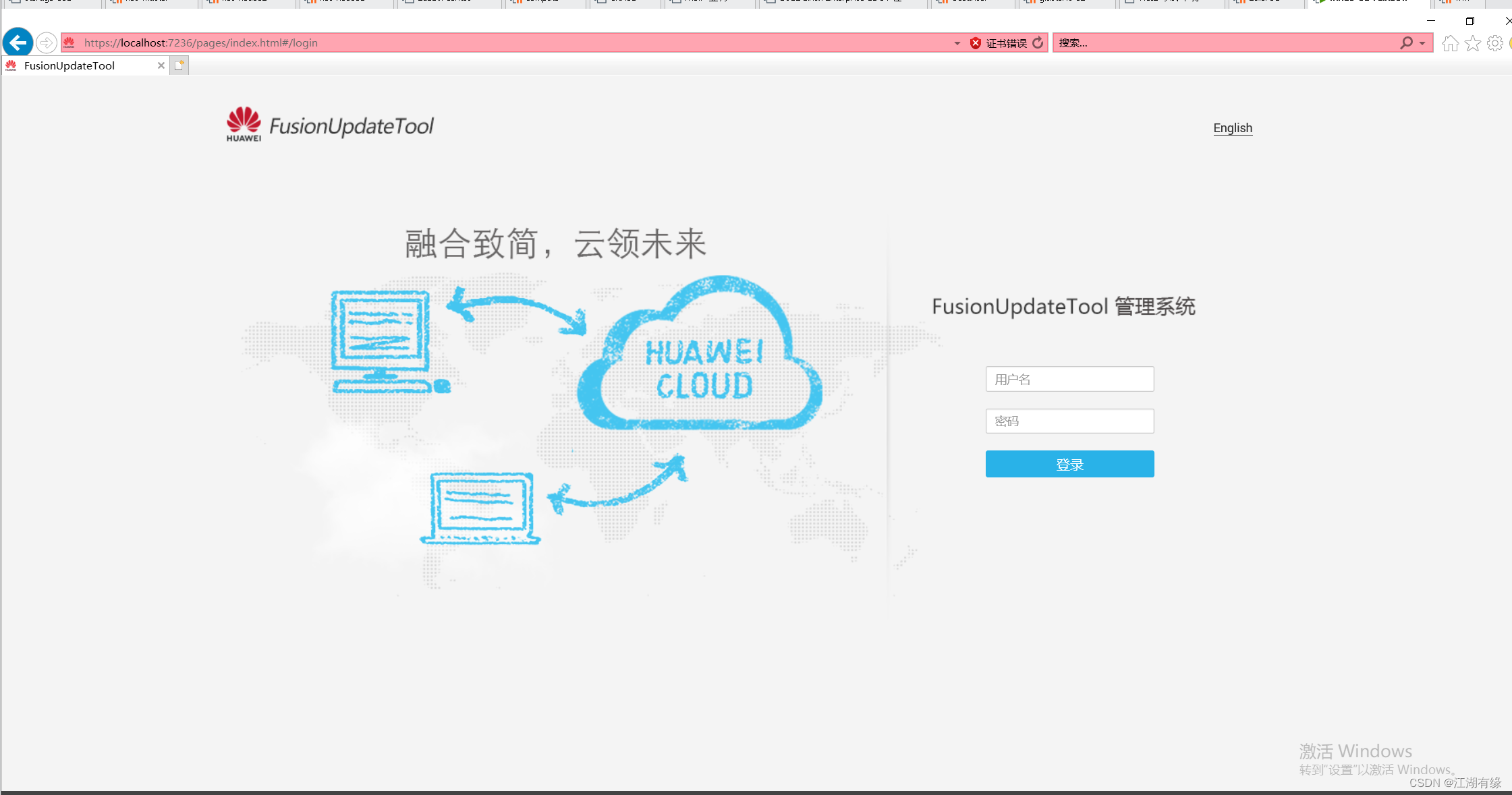Select the FusionUpdateTool browser tab
The height and width of the screenshot is (795, 1512).
pyautogui.click(x=84, y=65)
